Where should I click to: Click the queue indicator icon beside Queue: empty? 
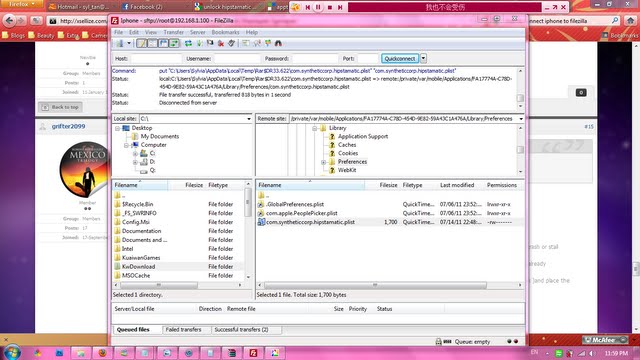[447, 342]
